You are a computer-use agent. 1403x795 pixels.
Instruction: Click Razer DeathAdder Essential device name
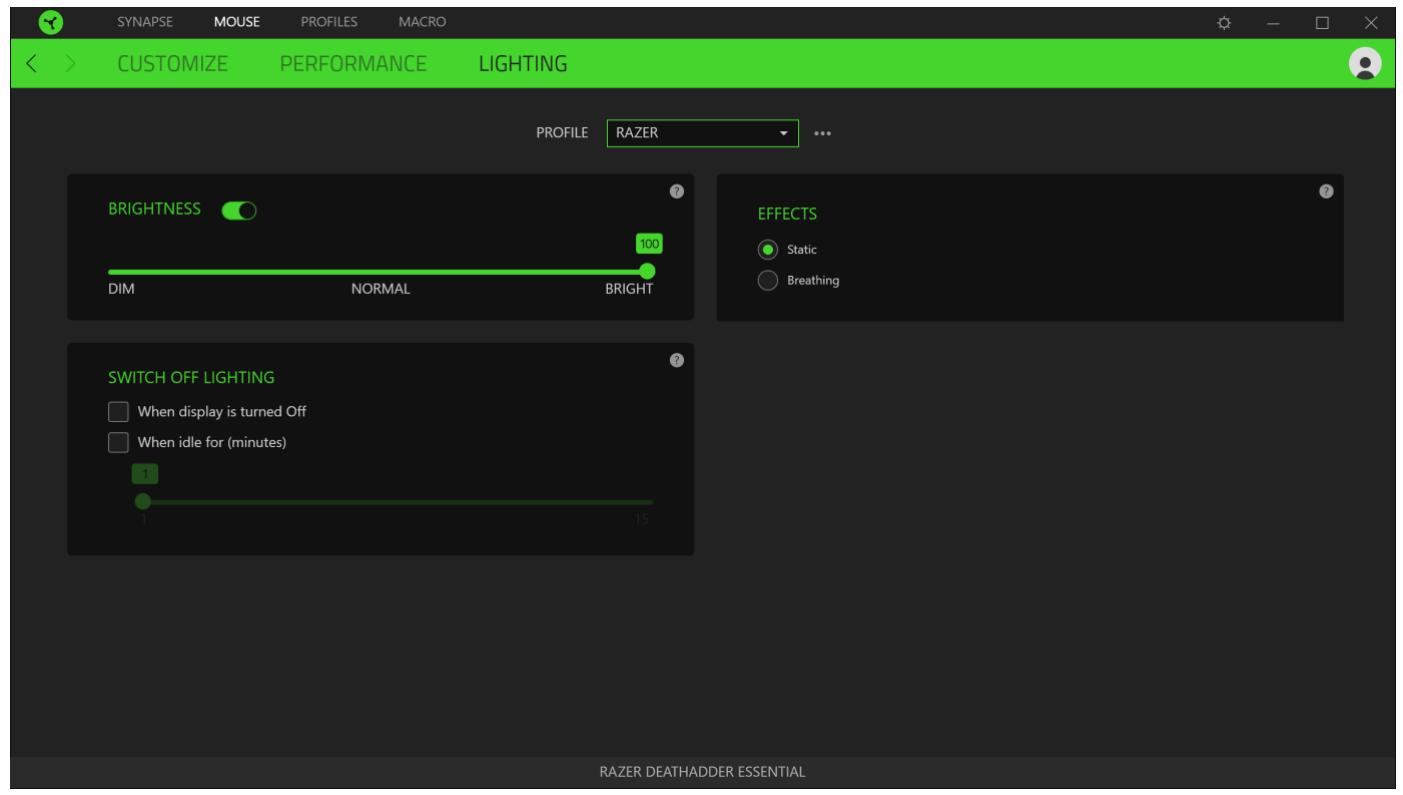click(x=702, y=772)
